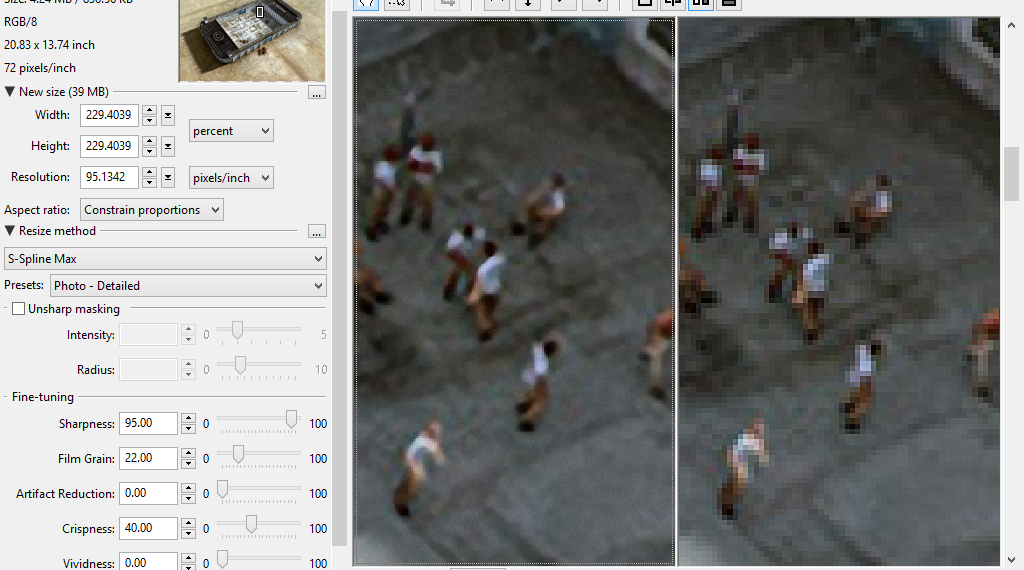Decrease Film Grain with the down arrow
Screen dimensions: 1024x570
point(188,463)
